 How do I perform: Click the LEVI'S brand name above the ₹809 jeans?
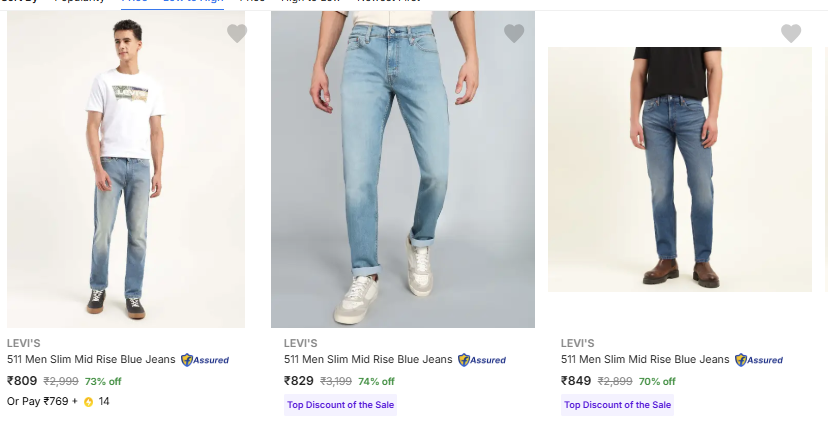pyautogui.click(x=24, y=343)
